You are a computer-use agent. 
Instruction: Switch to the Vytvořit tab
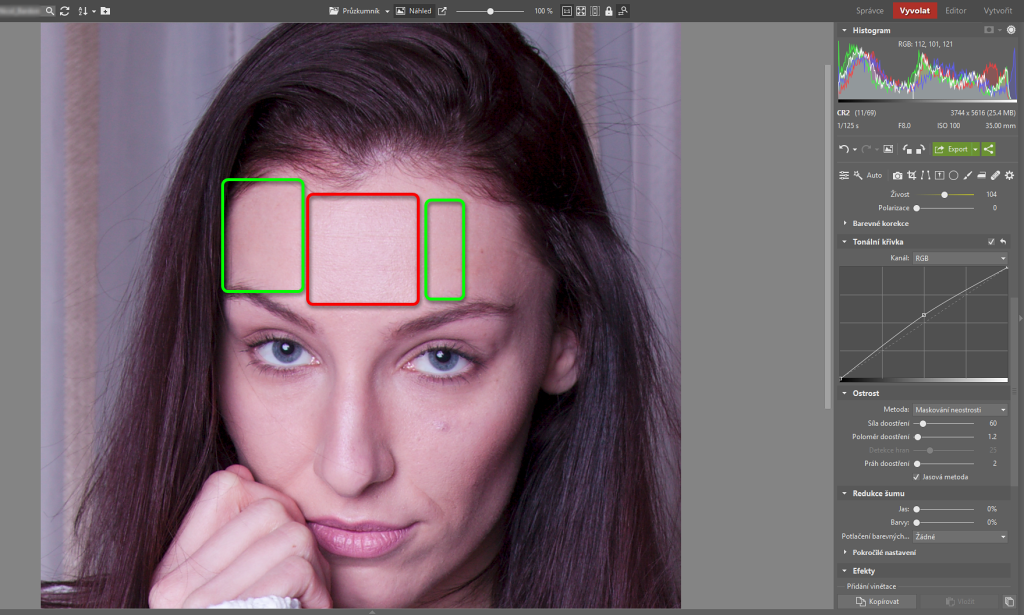pos(997,10)
